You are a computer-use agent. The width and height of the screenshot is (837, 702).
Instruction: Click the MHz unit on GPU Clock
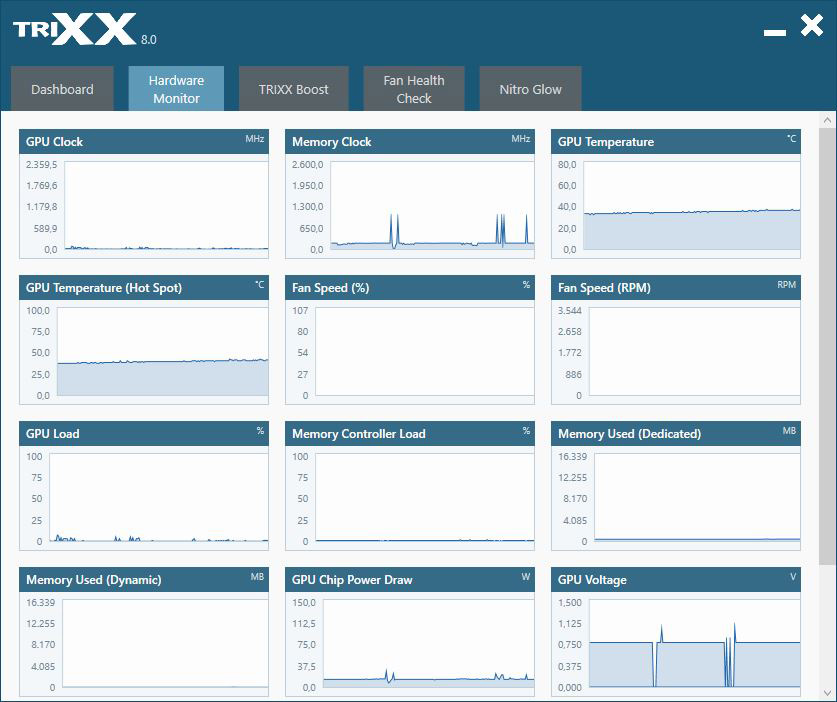[x=255, y=138]
